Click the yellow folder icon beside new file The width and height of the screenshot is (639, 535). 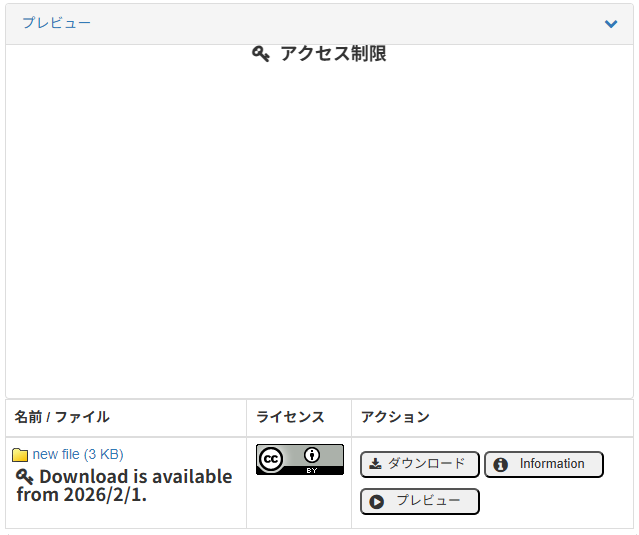[x=20, y=455]
